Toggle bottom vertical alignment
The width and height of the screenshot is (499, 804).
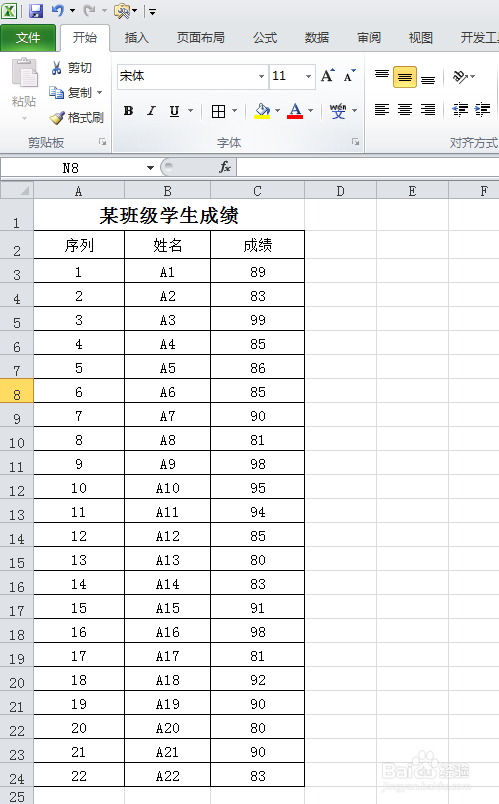428,77
